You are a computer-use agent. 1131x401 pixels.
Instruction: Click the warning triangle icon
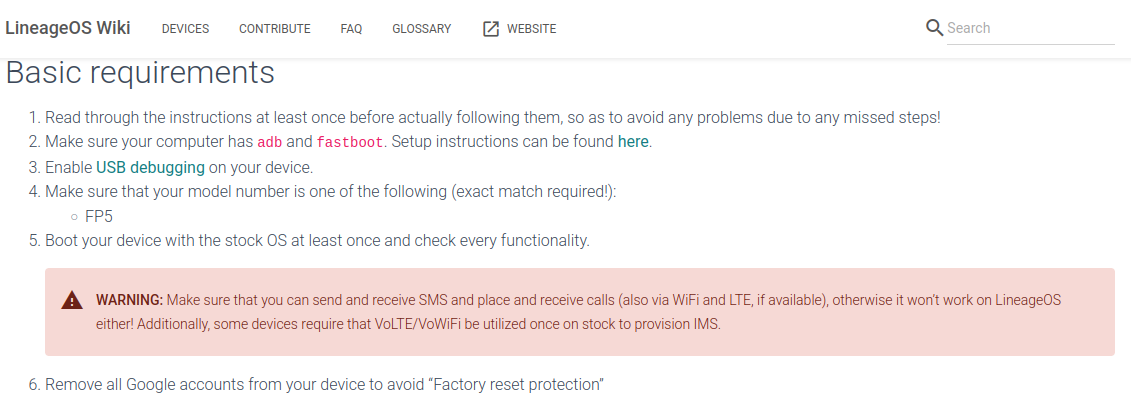click(x=72, y=300)
